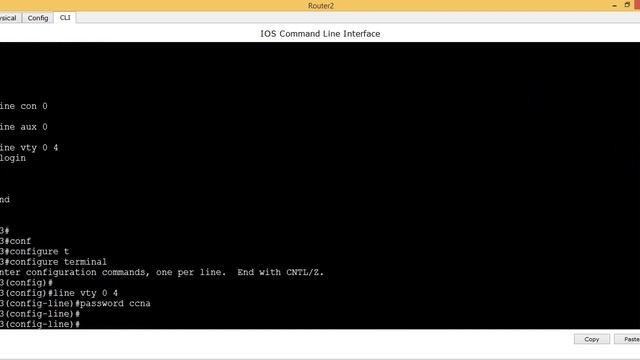Click the last config-line prompt in terminal
The image size is (640, 360).
(x=40, y=324)
